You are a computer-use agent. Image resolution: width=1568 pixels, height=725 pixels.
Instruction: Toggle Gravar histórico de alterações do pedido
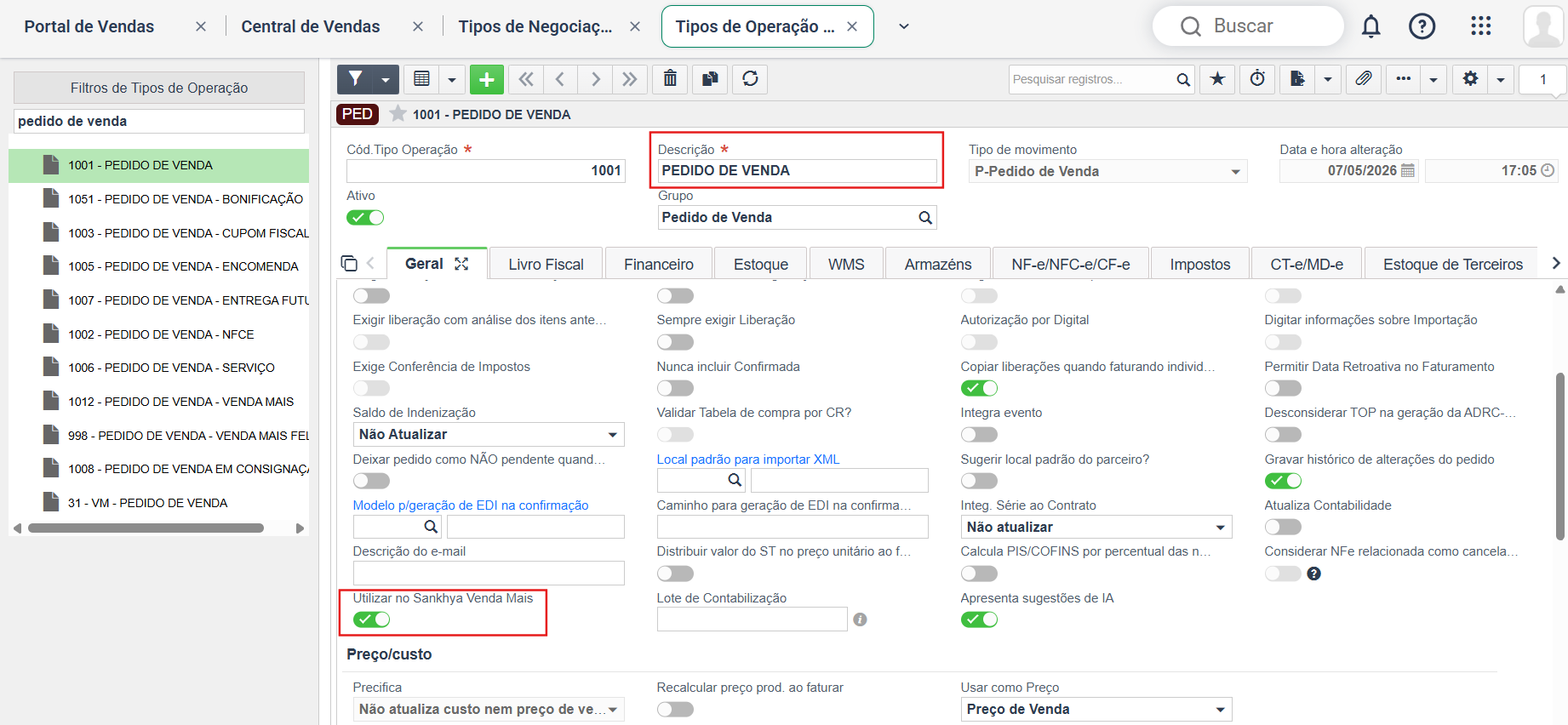1283,481
